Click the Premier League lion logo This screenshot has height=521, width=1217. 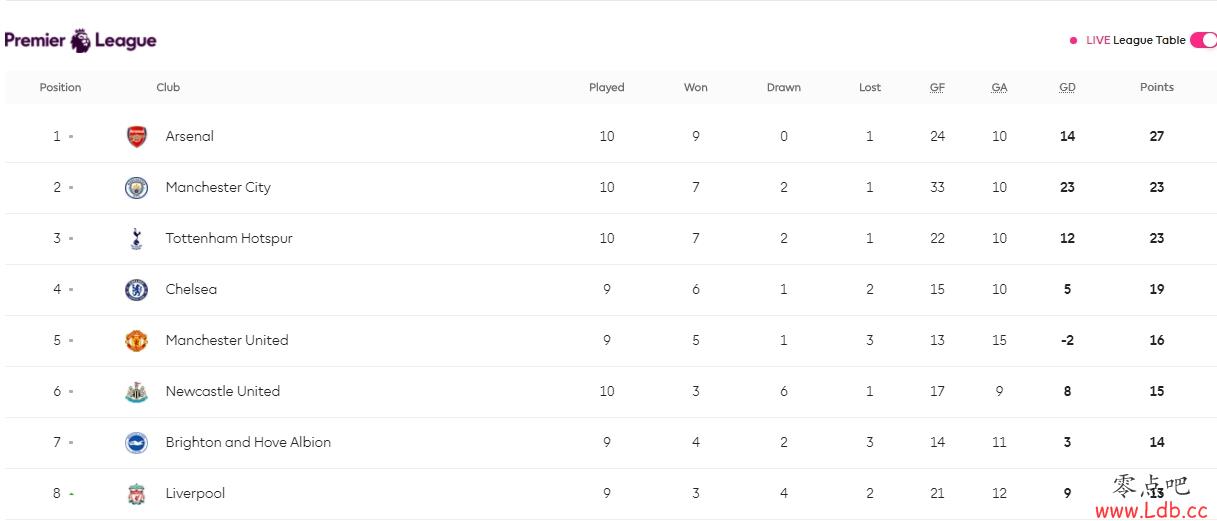[x=81, y=41]
